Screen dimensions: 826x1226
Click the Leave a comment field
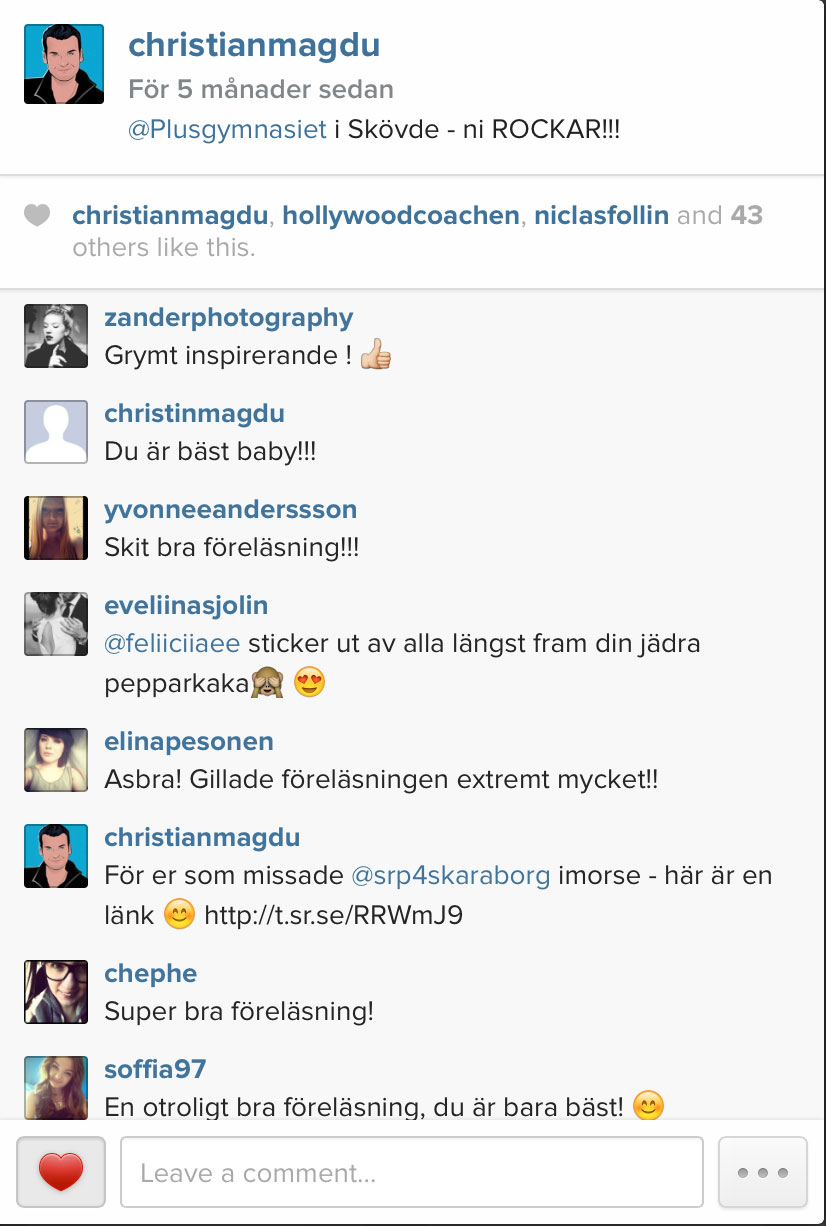411,1172
